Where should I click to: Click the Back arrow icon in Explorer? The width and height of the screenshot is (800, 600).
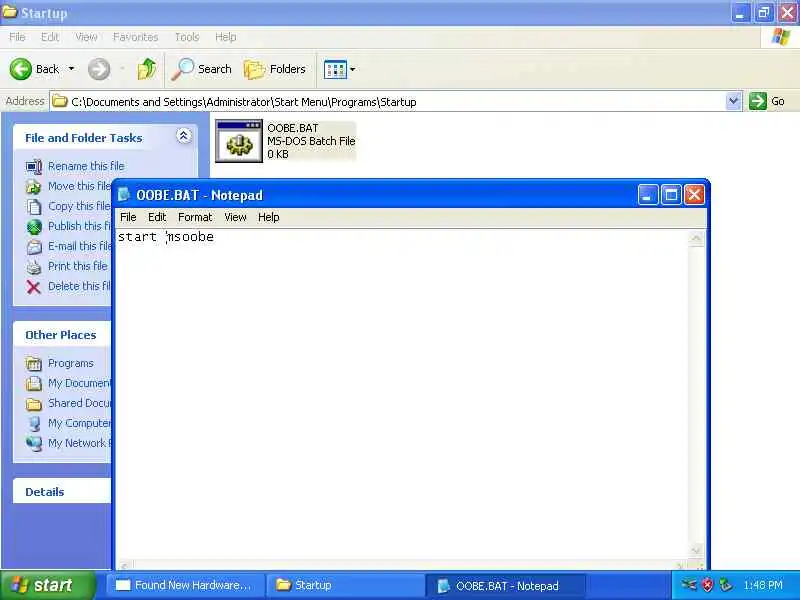21,69
